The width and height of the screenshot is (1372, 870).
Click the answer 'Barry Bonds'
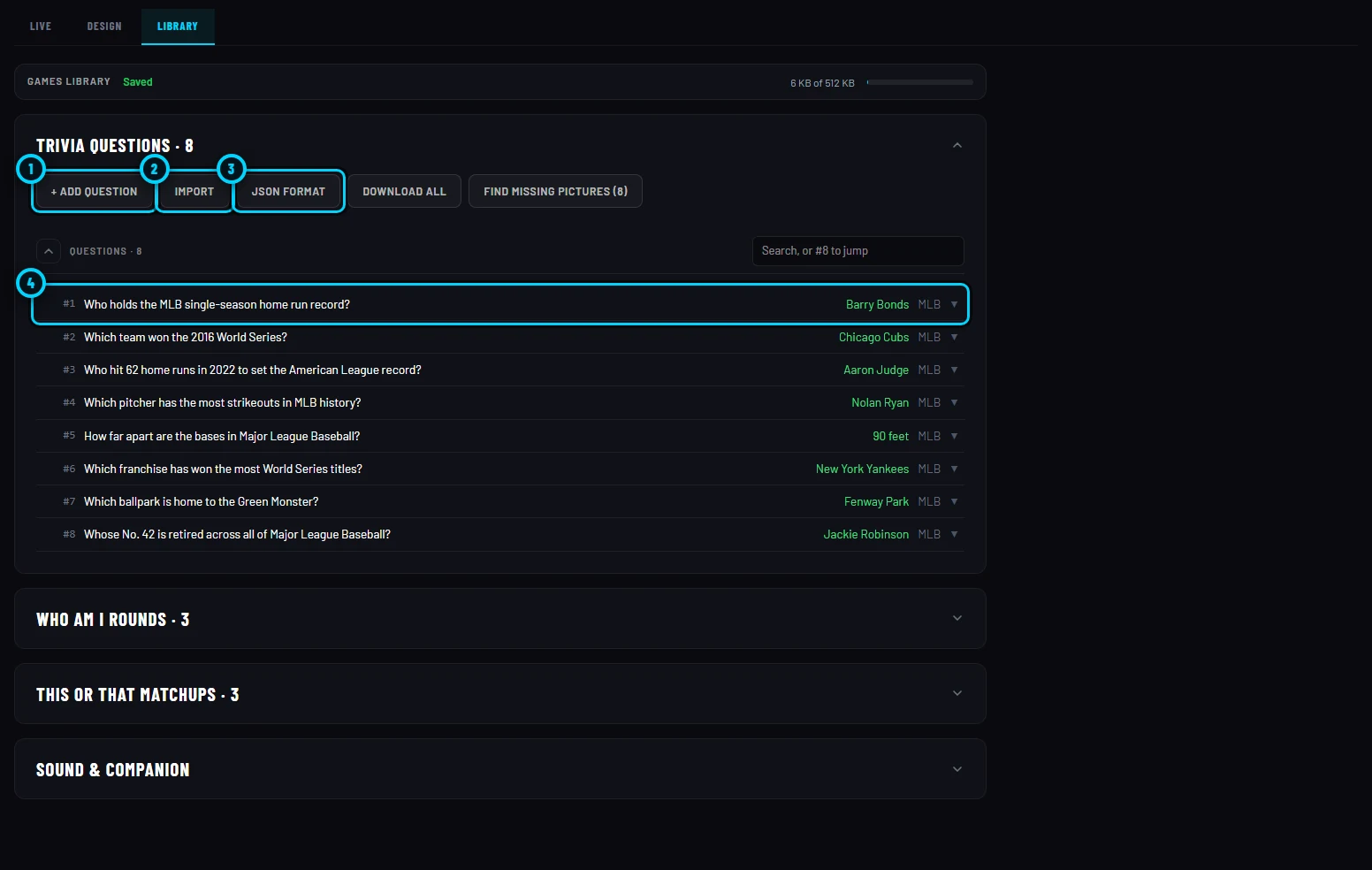point(877,305)
